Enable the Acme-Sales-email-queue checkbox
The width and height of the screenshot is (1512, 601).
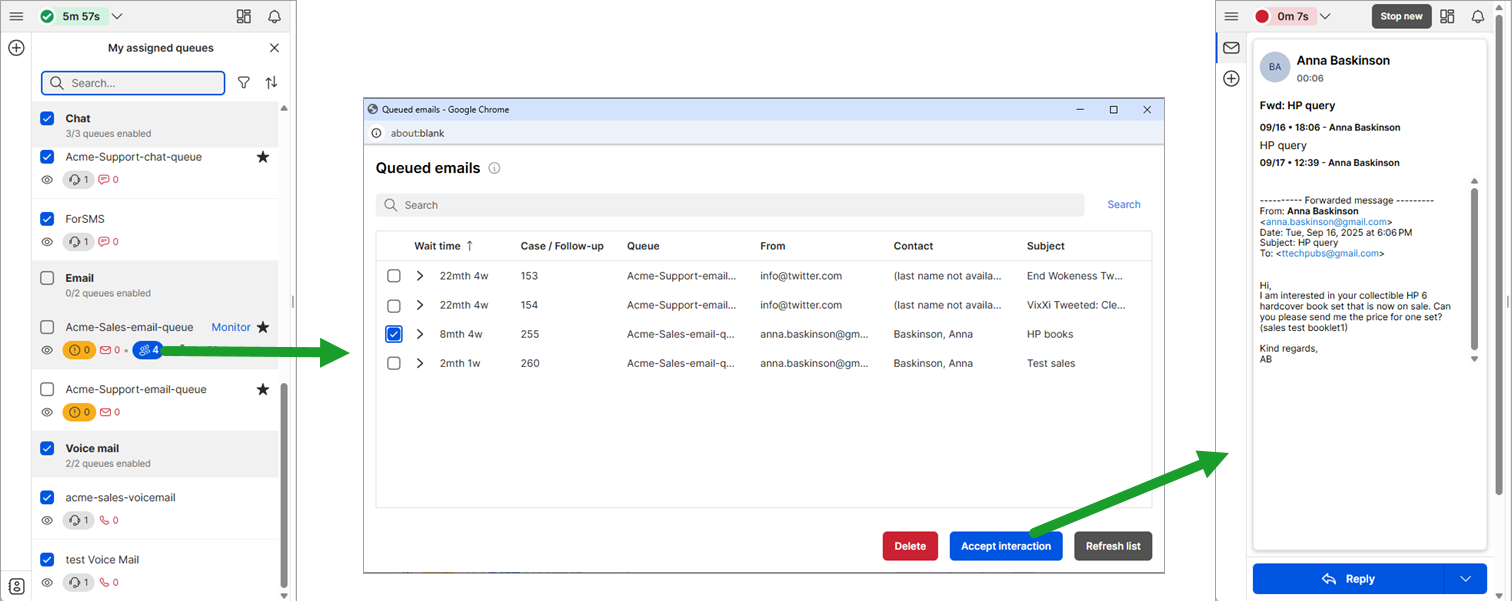coord(47,327)
